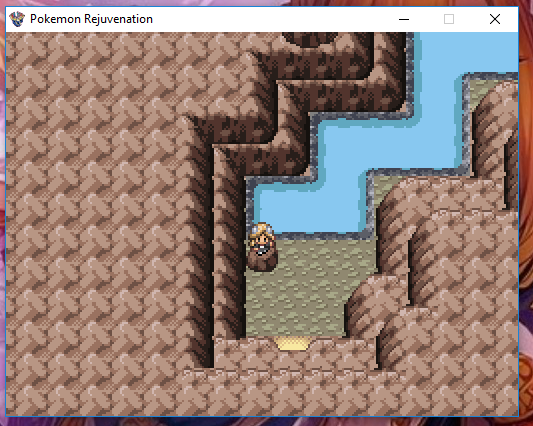Close the Pokemon Rejuvenation window
This screenshot has height=426, width=533.
(x=495, y=19)
